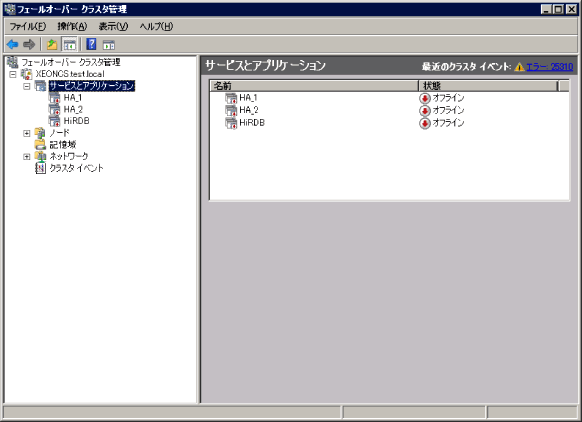582x422 pixels.
Task: Select the HiRDB label in the tree
Action: coord(76,121)
